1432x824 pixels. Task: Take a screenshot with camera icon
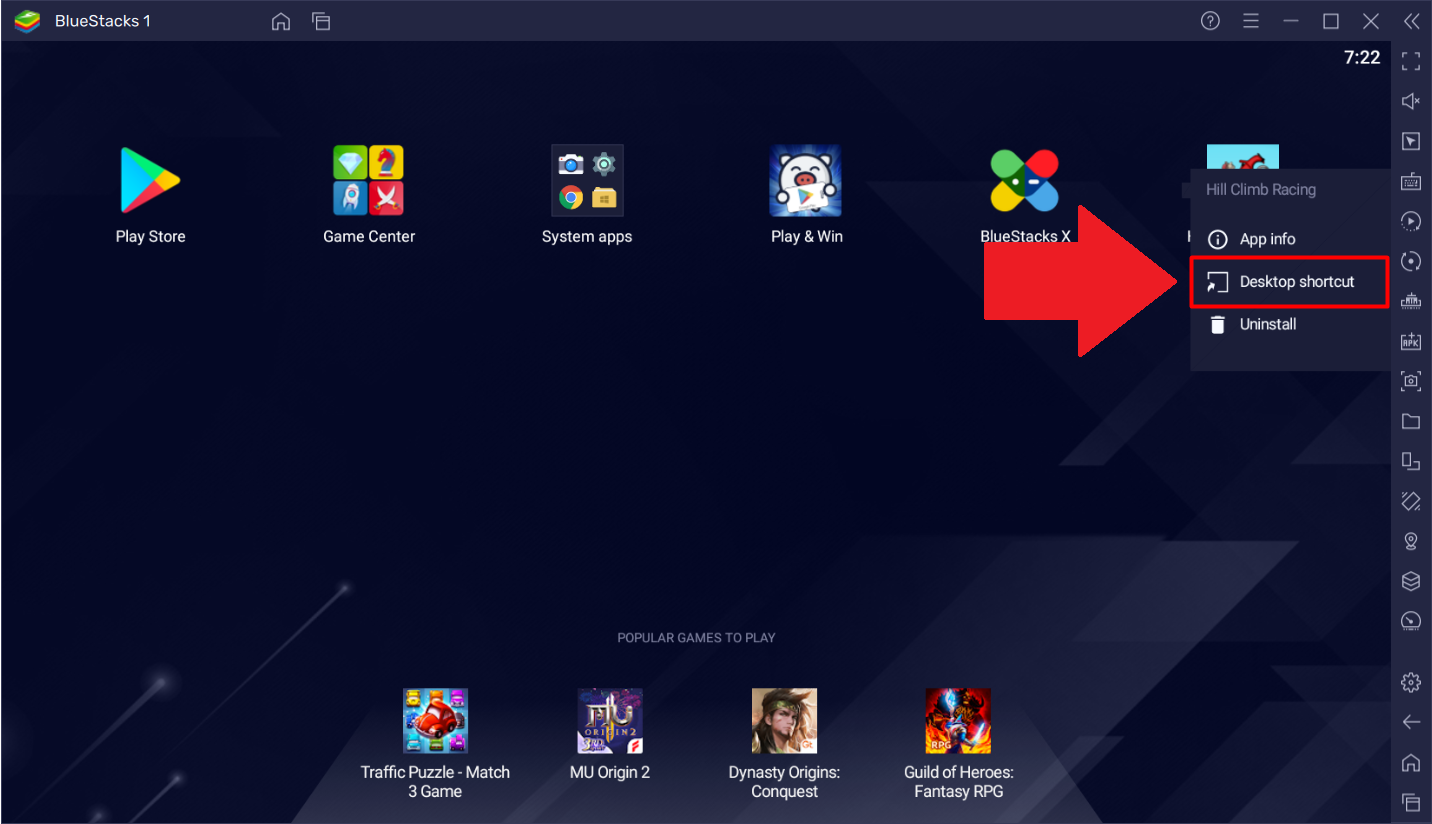pos(1411,381)
